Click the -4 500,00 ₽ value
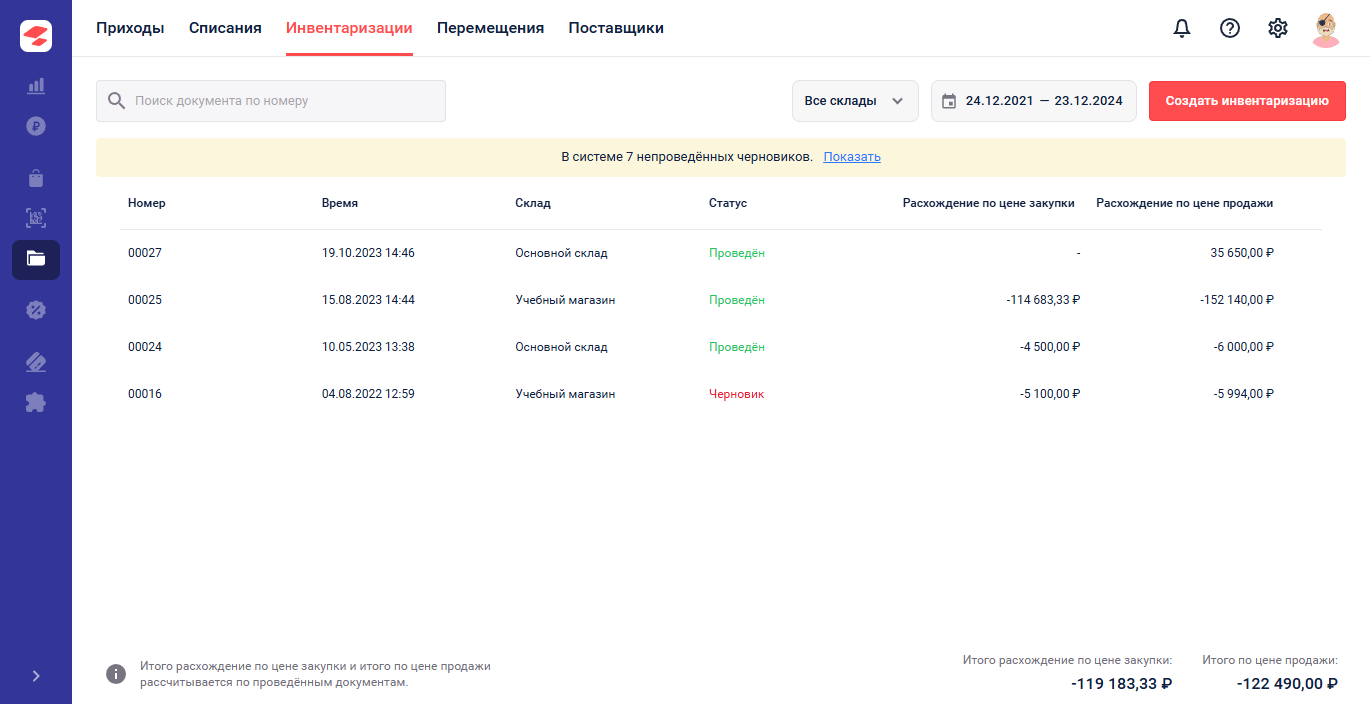 click(x=1051, y=347)
